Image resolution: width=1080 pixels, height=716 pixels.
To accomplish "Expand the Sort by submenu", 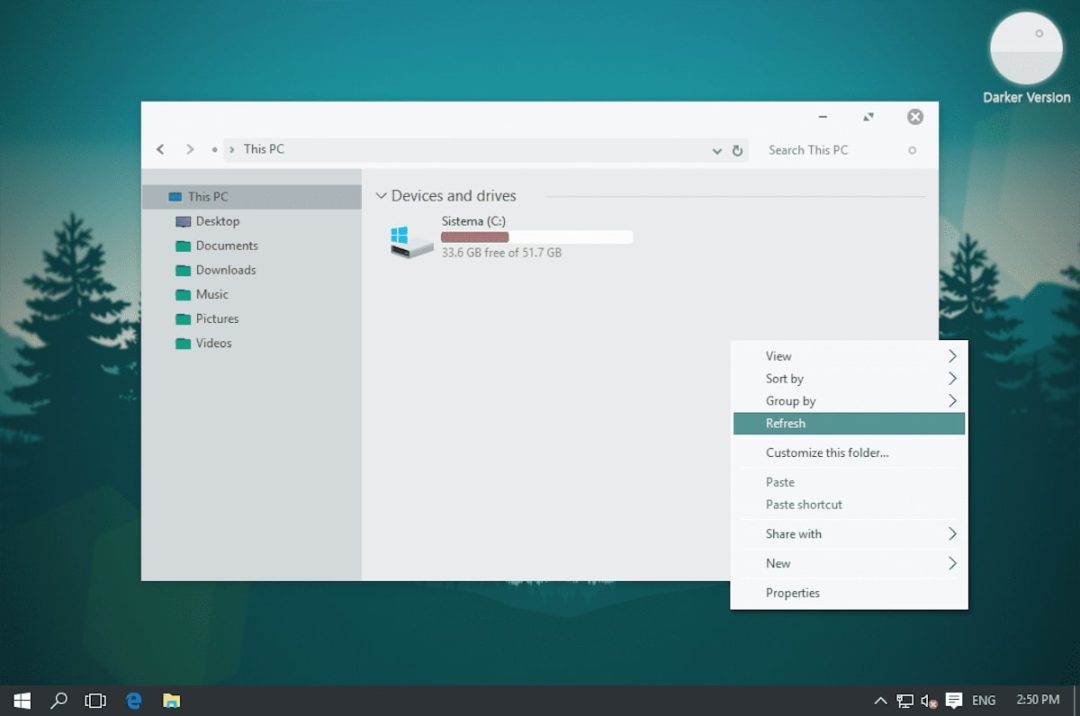I will tap(784, 378).
